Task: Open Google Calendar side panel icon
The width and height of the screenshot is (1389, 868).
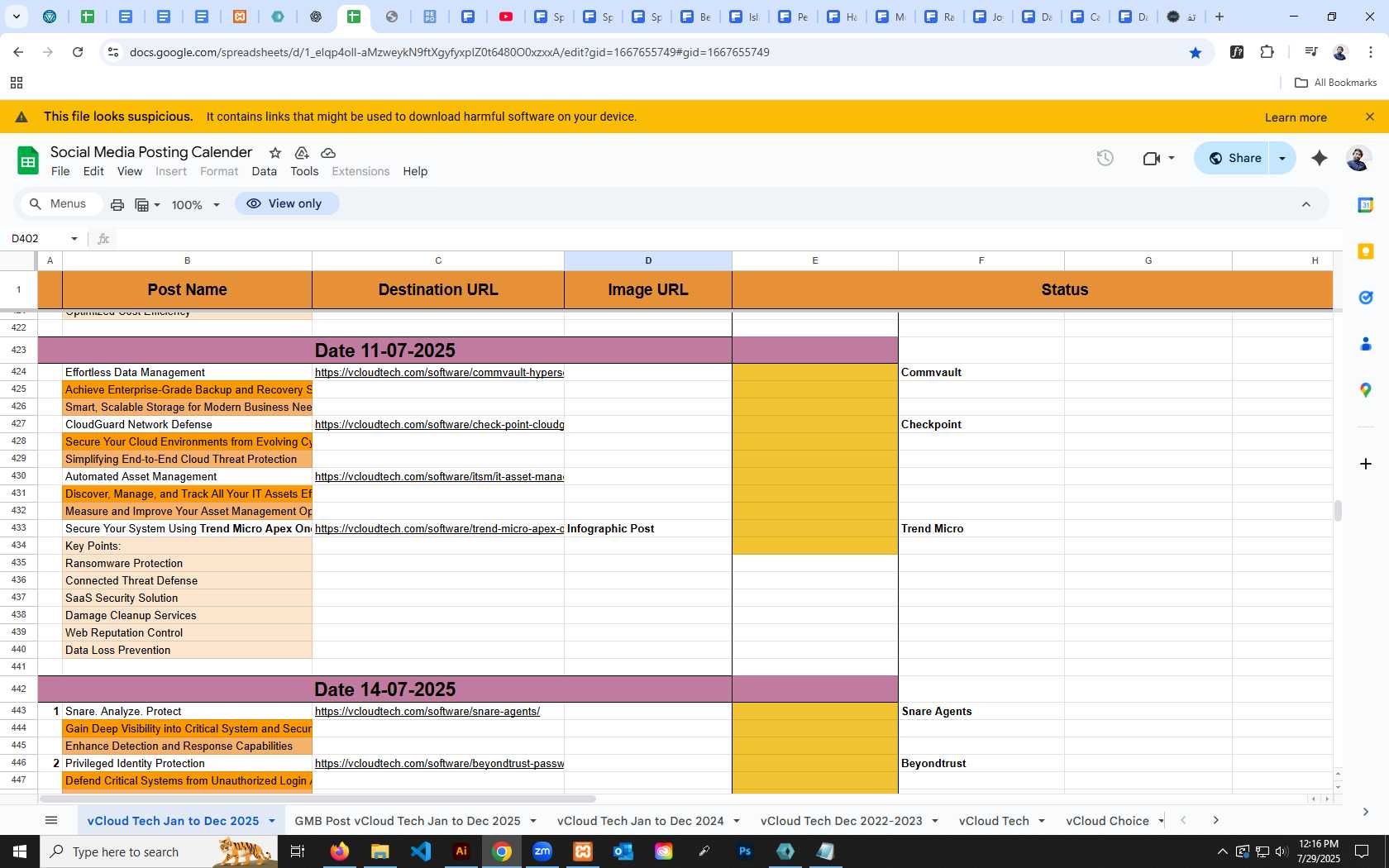Action: (1366, 205)
